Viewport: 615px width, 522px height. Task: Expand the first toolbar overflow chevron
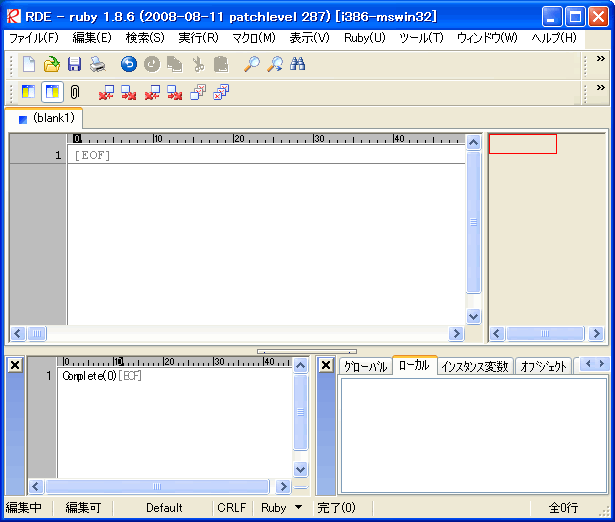(x=600, y=59)
